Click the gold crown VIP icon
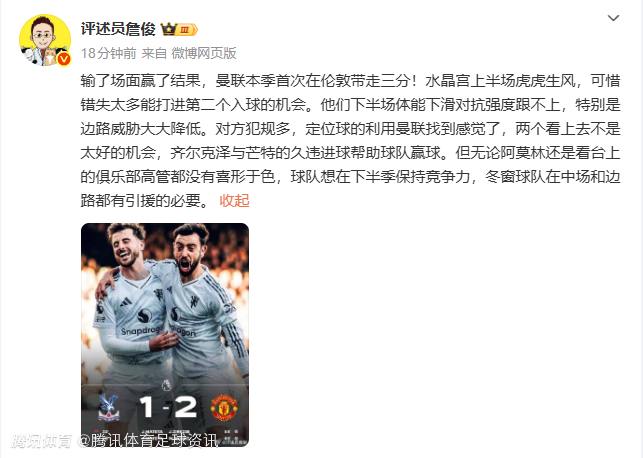The image size is (643, 458). click(x=169, y=30)
